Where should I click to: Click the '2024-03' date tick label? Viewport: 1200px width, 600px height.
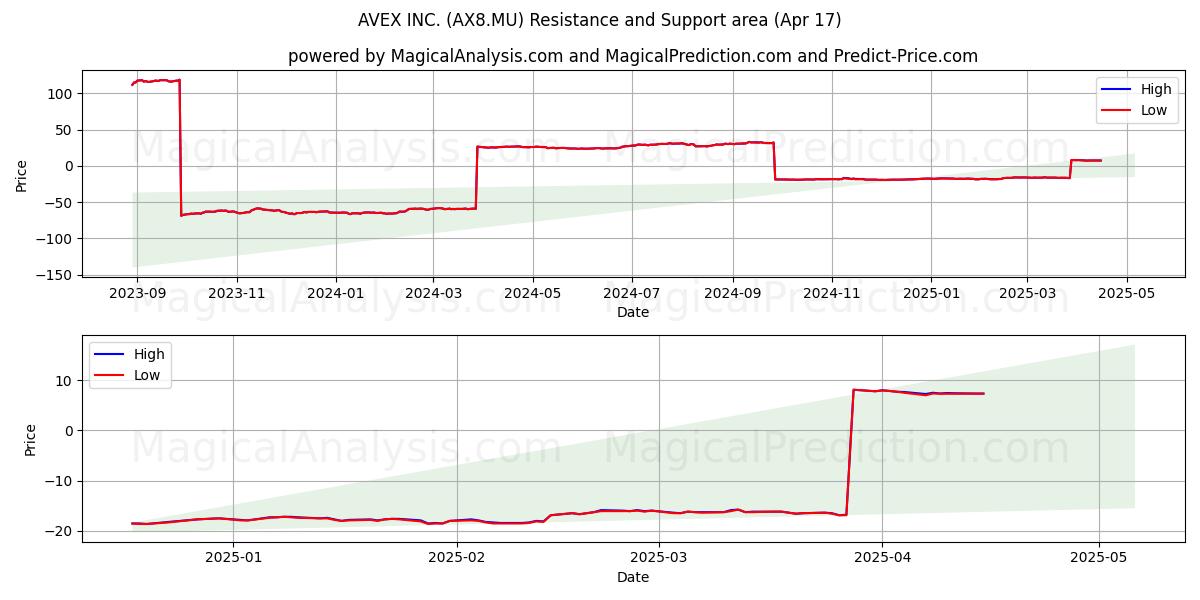[433, 294]
